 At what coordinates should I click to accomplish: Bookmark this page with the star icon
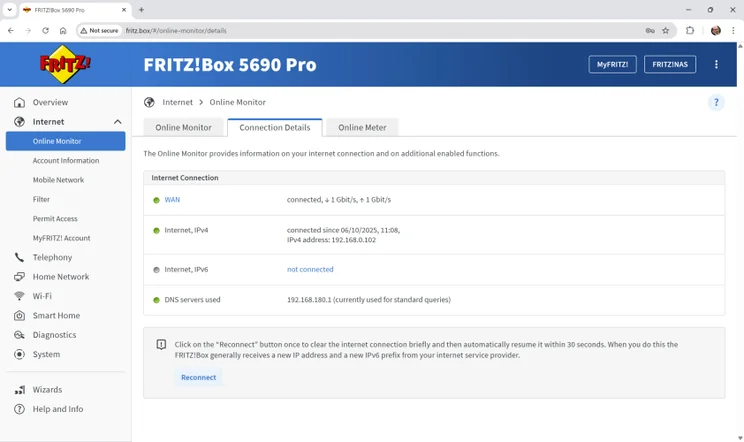[666, 31]
